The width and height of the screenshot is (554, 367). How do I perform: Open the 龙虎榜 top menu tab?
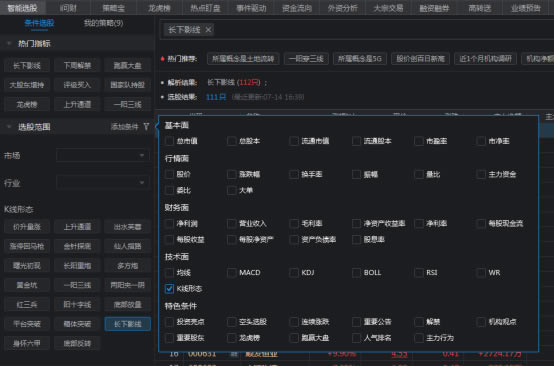[159, 7]
